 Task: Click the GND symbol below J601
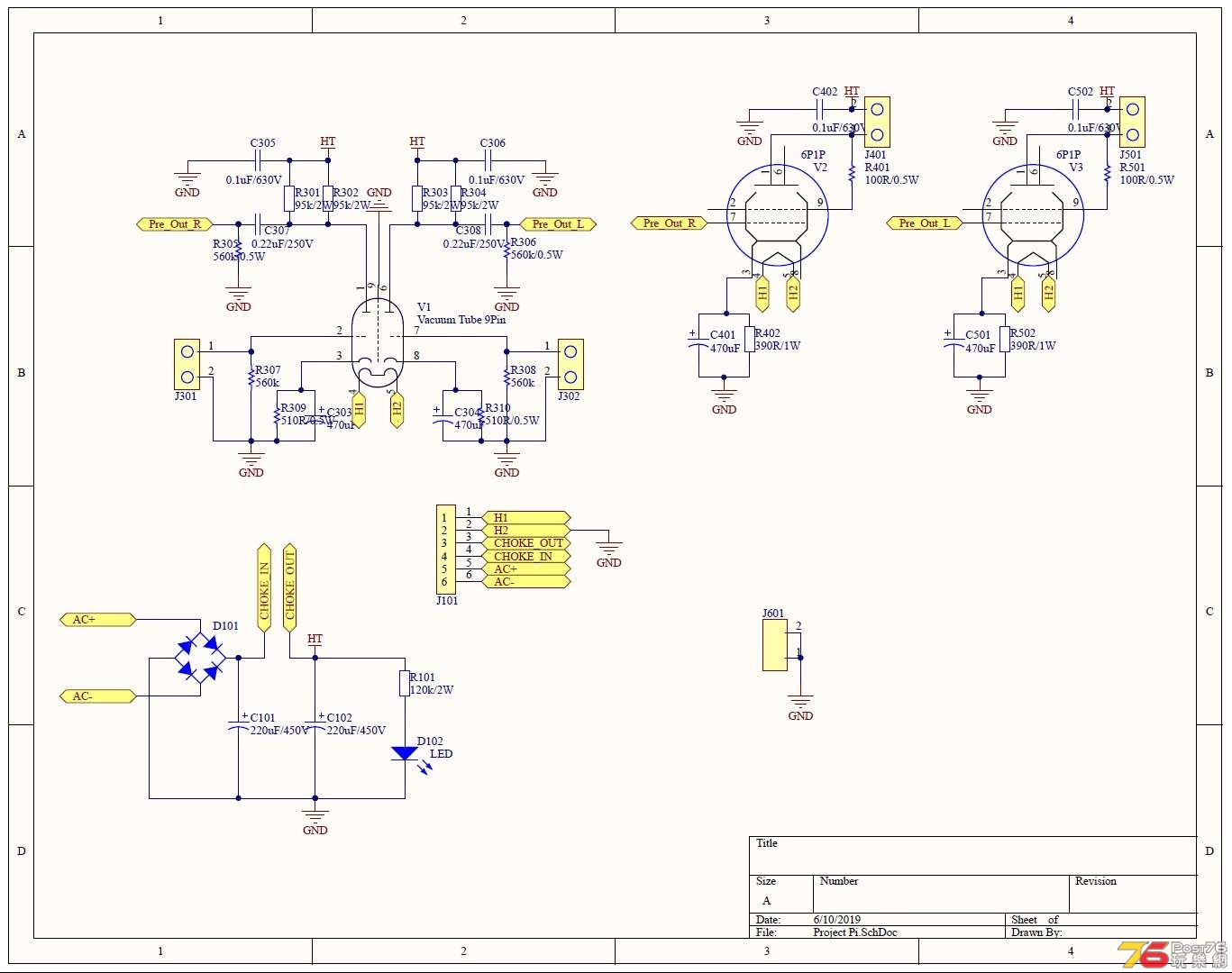[x=800, y=707]
